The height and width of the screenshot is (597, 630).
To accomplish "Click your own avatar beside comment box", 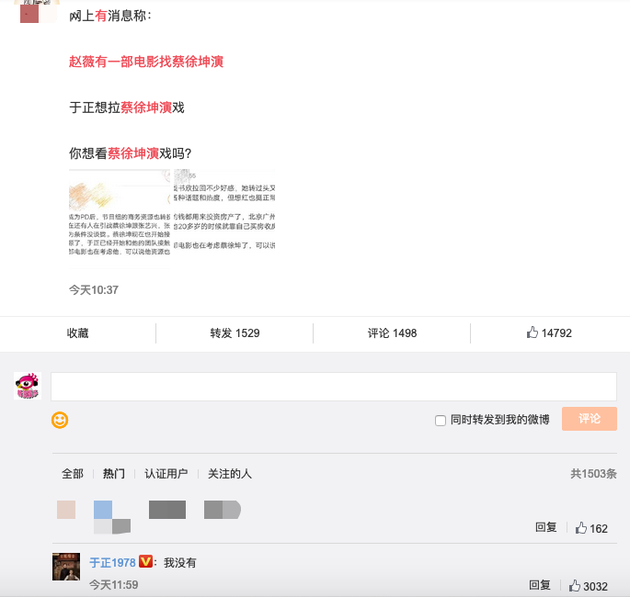I will tap(27, 386).
